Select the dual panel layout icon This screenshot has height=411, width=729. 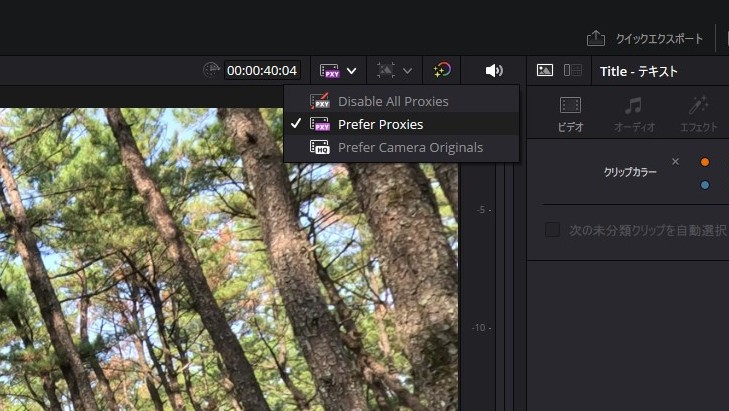point(573,70)
